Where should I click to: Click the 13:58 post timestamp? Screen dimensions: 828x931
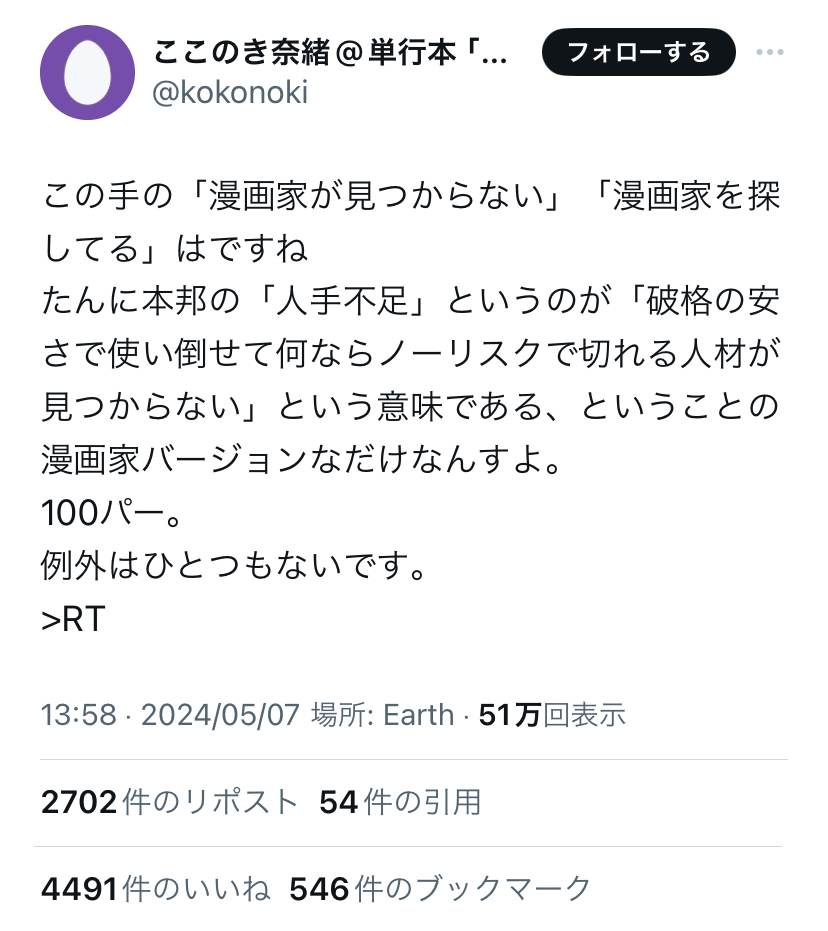(78, 714)
